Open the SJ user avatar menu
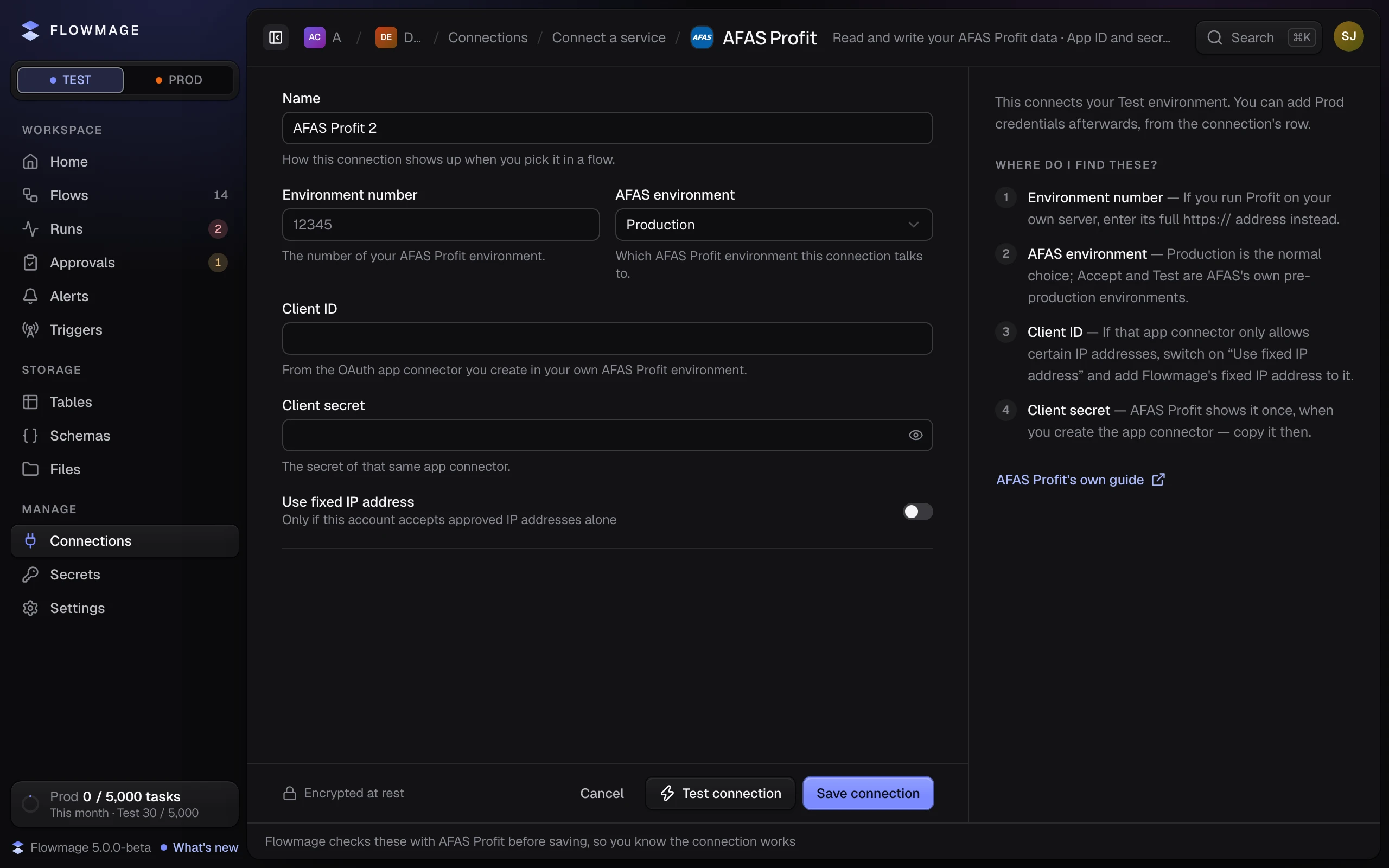Viewport: 1389px width, 868px height. pos(1348,37)
